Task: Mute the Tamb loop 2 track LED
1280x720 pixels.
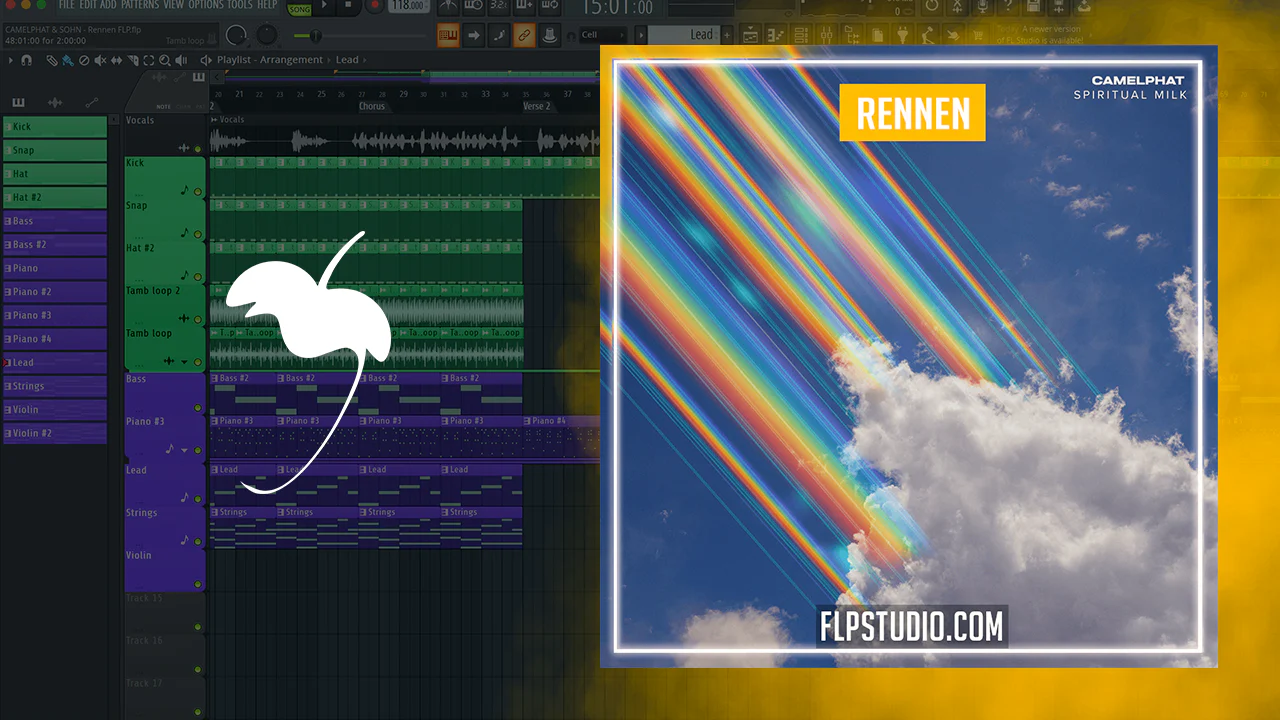Action: tap(198, 319)
